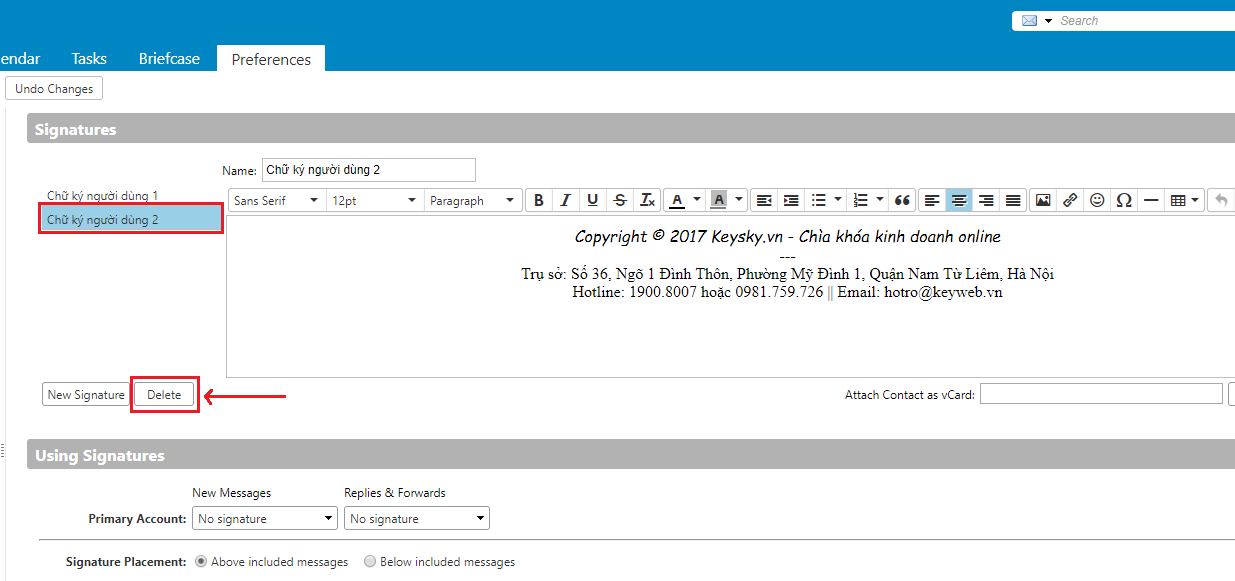The image size is (1235, 581).
Task: Apply strikethrough formatting
Action: 620,200
